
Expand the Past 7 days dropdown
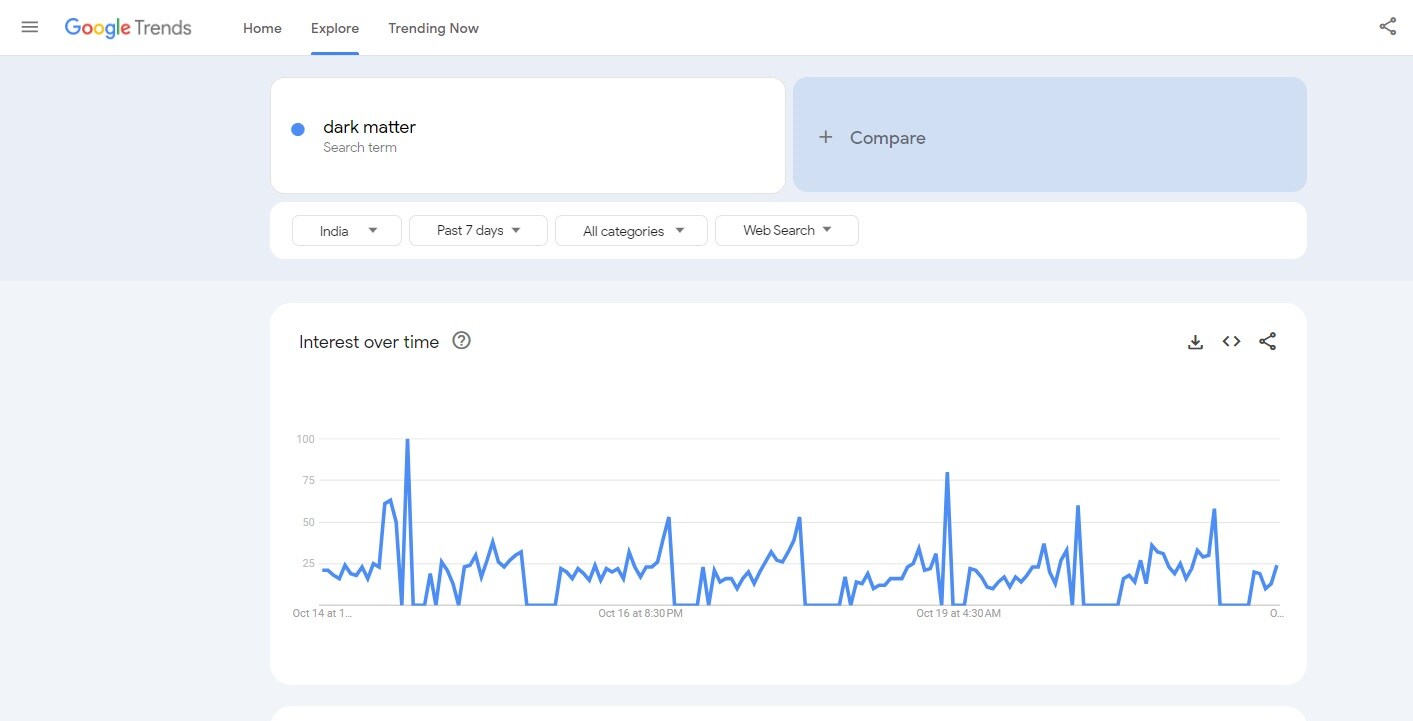point(478,231)
